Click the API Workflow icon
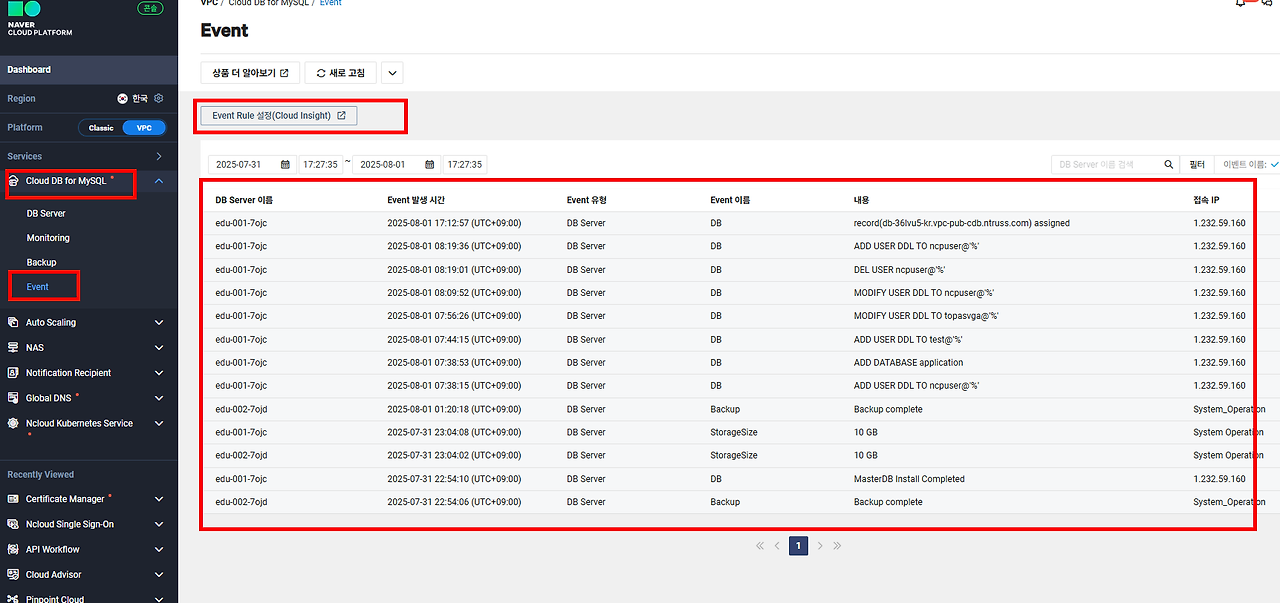Viewport: 1280px width, 603px height. pos(13,549)
